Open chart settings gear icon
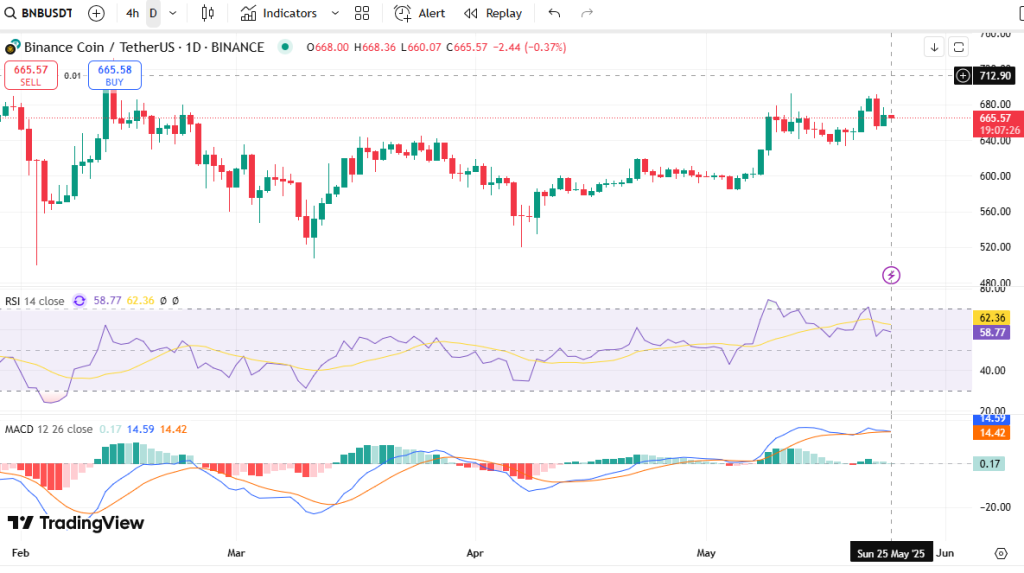This screenshot has height=573, width=1024. coord(1001,553)
